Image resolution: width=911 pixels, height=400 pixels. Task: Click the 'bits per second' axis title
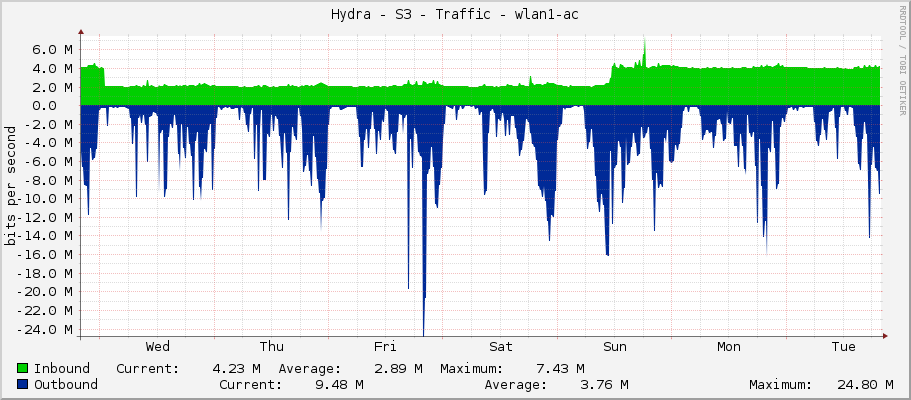point(10,186)
